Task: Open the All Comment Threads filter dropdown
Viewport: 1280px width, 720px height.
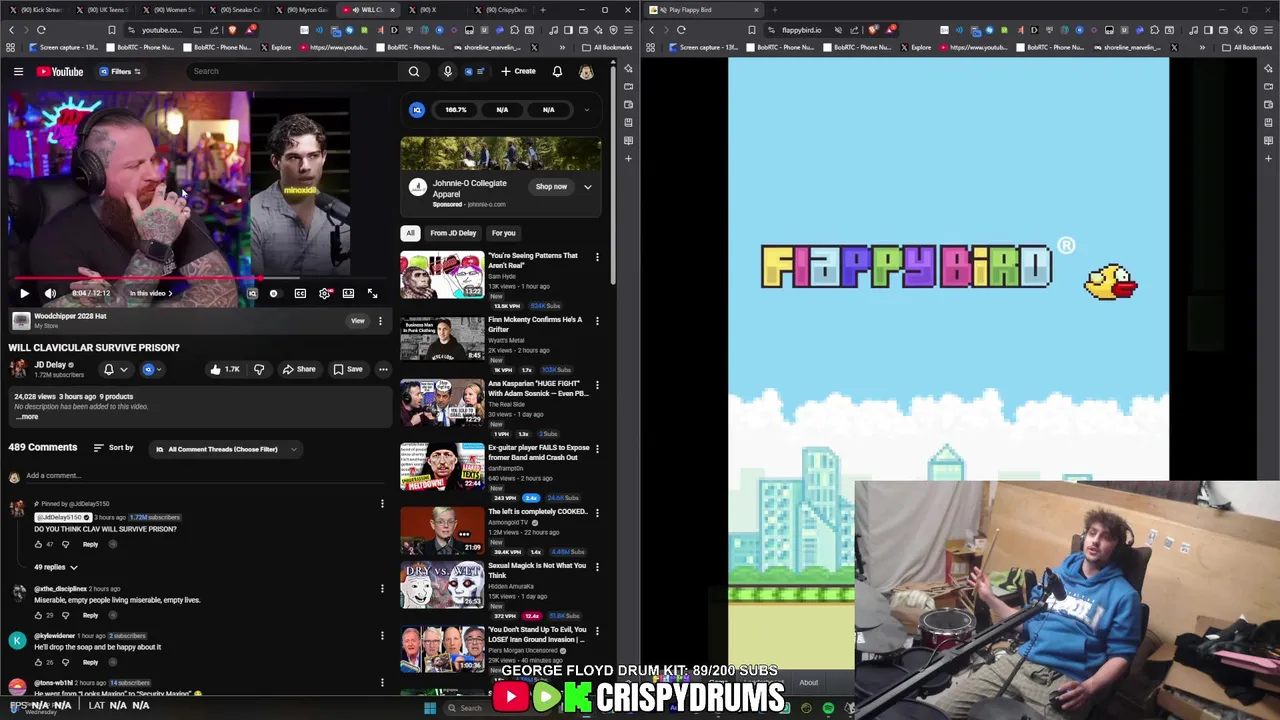Action: coord(226,449)
